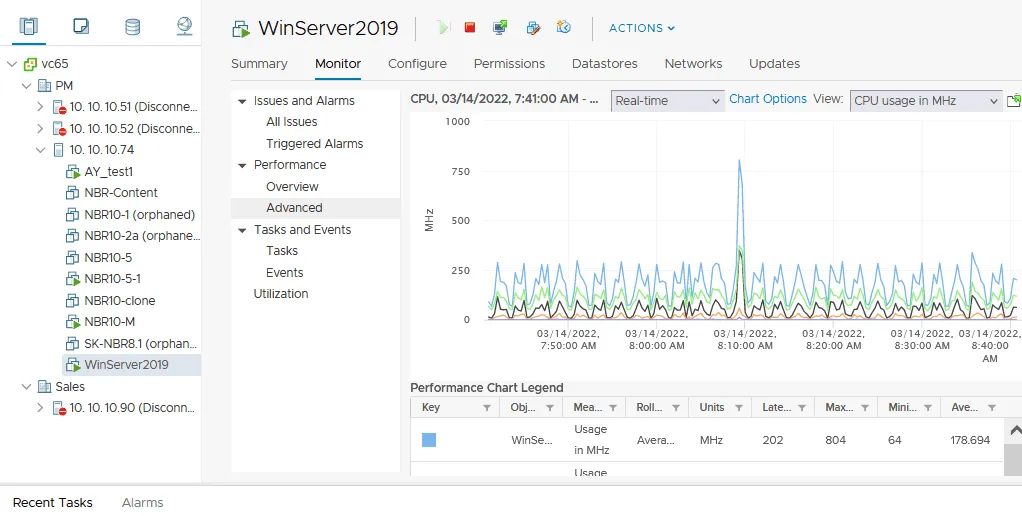Launch the VM console via monitor icon

500,28
